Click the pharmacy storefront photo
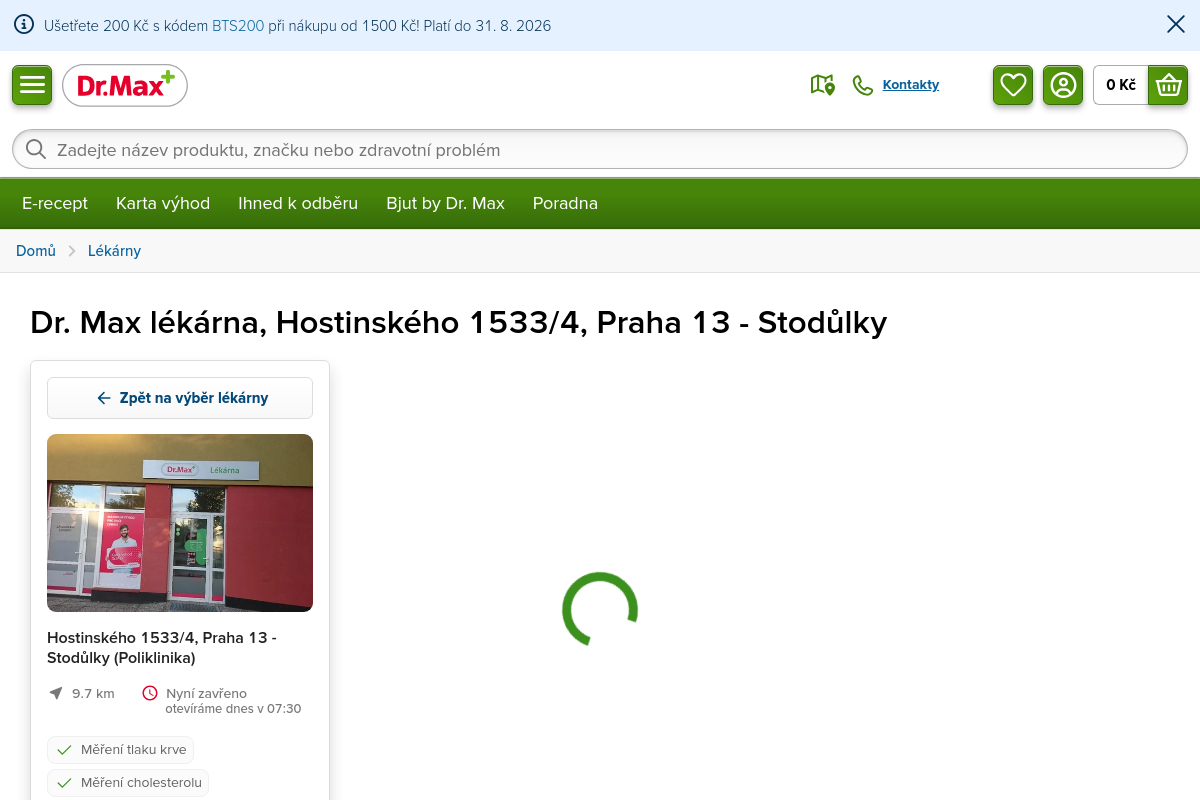The width and height of the screenshot is (1200, 800). (180, 523)
